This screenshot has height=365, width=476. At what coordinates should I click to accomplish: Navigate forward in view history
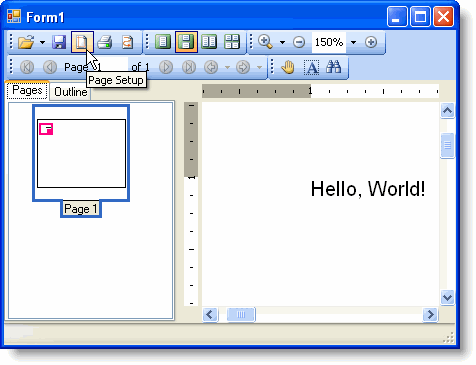coord(243,67)
